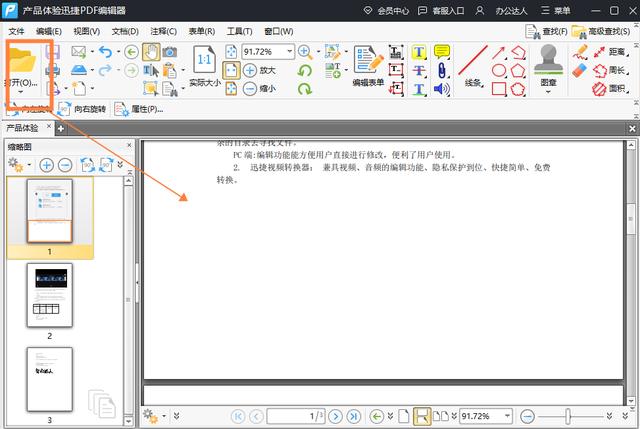The height and width of the screenshot is (429, 640).
Task: Select page 2 thumbnail
Action: tap(50, 295)
